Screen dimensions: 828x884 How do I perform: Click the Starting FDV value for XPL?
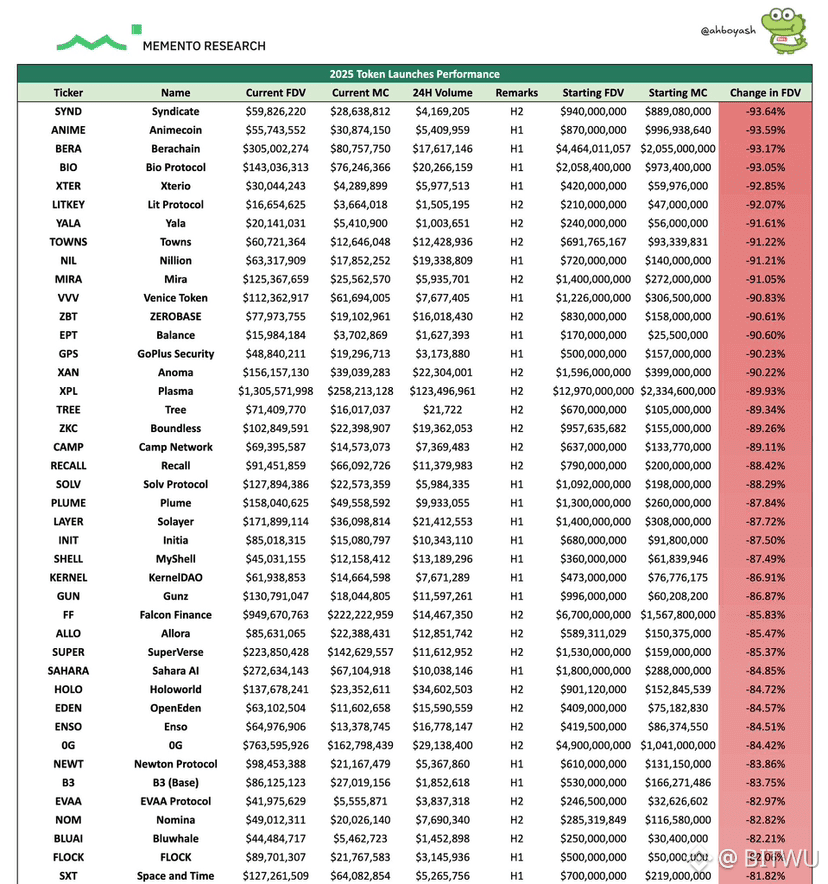[593, 391]
